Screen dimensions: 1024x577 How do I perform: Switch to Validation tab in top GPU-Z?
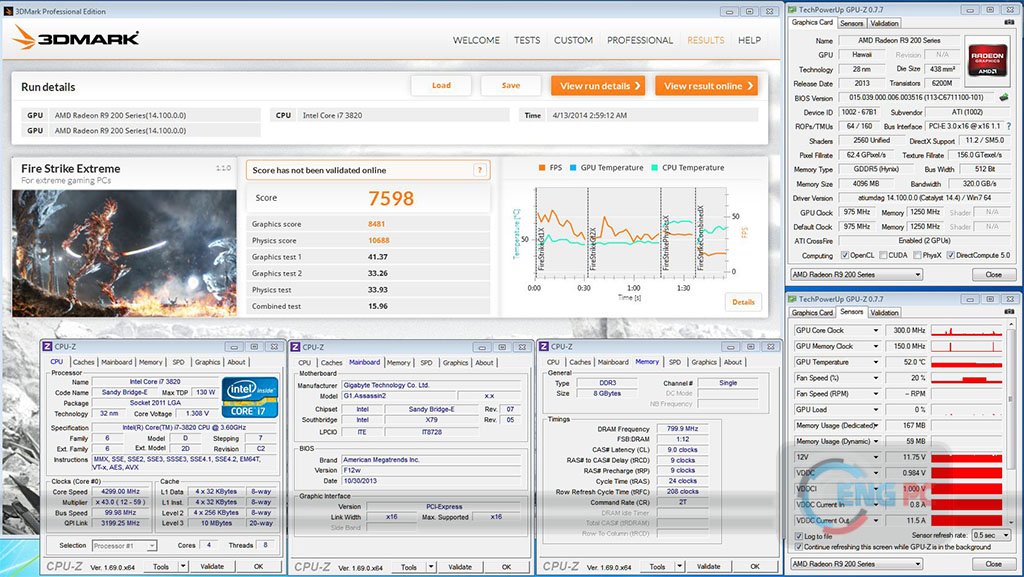click(x=884, y=23)
